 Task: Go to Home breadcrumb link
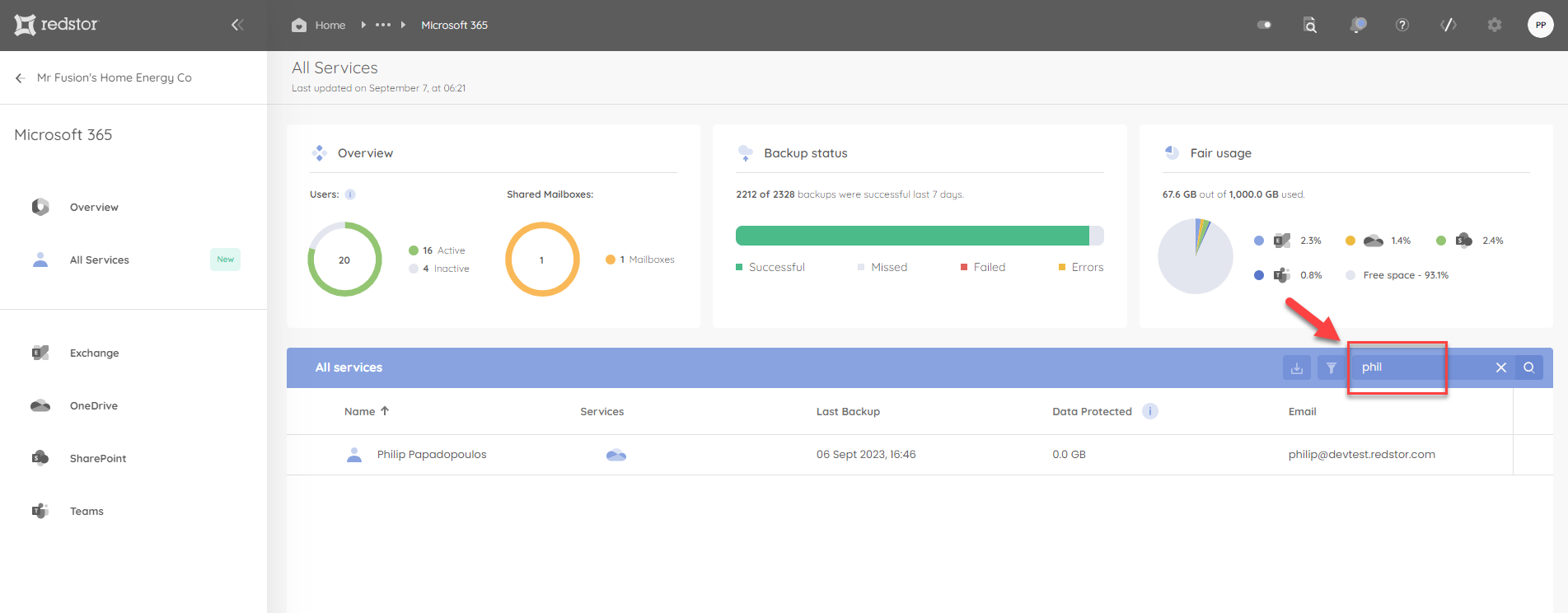coord(330,26)
